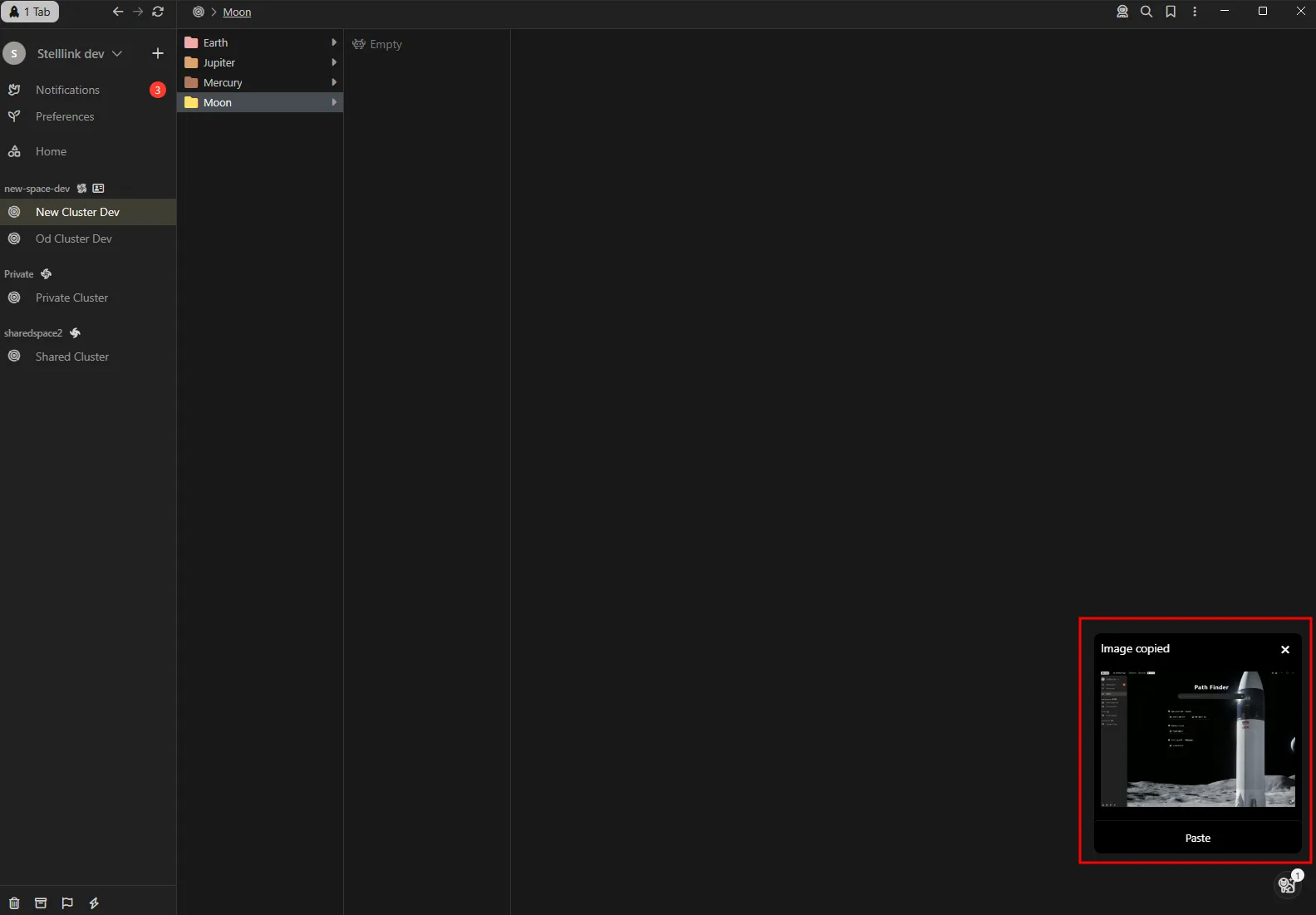
Task: Open Private Cluster
Action: coord(88,298)
